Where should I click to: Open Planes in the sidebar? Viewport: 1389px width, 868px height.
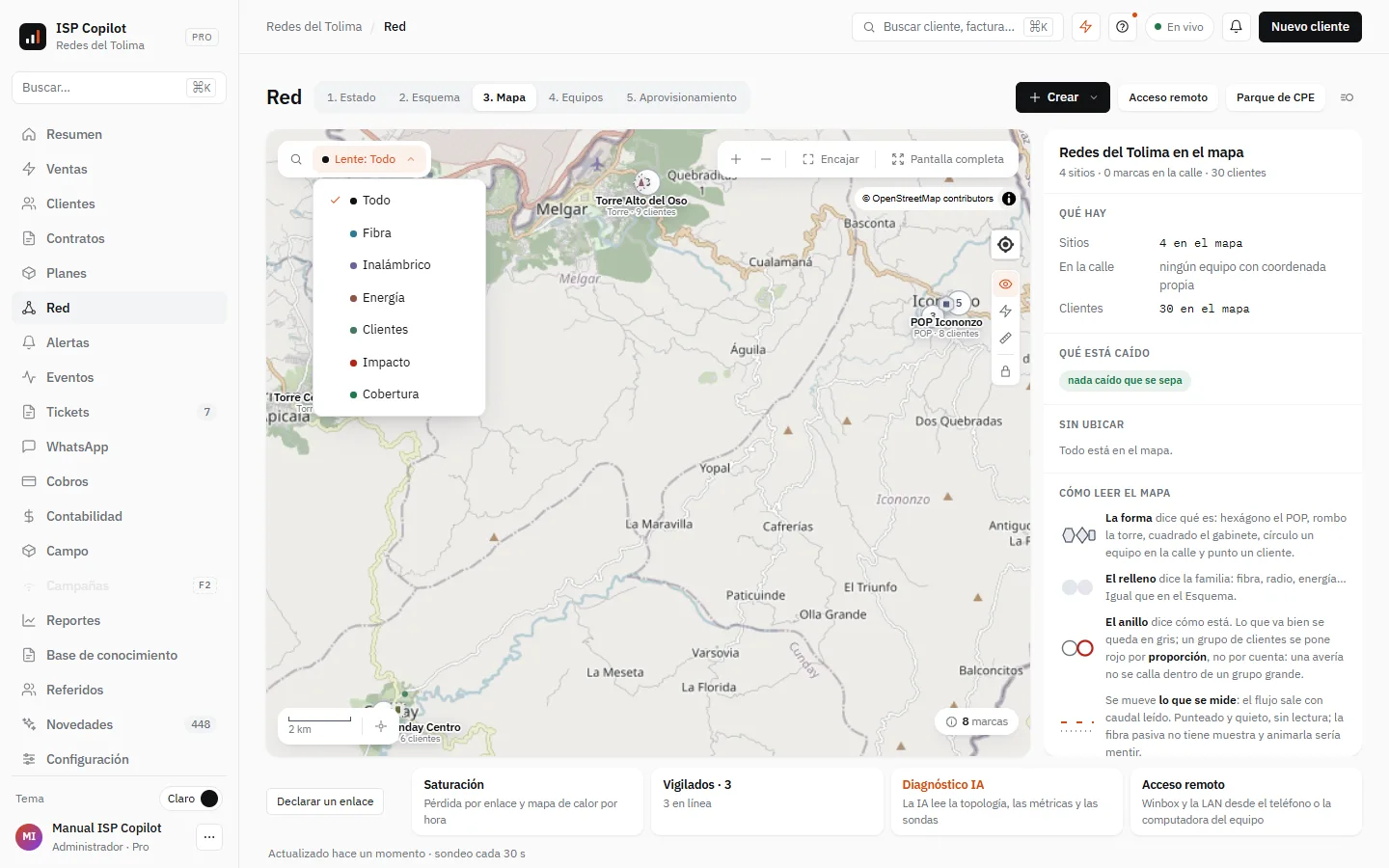tap(120, 273)
